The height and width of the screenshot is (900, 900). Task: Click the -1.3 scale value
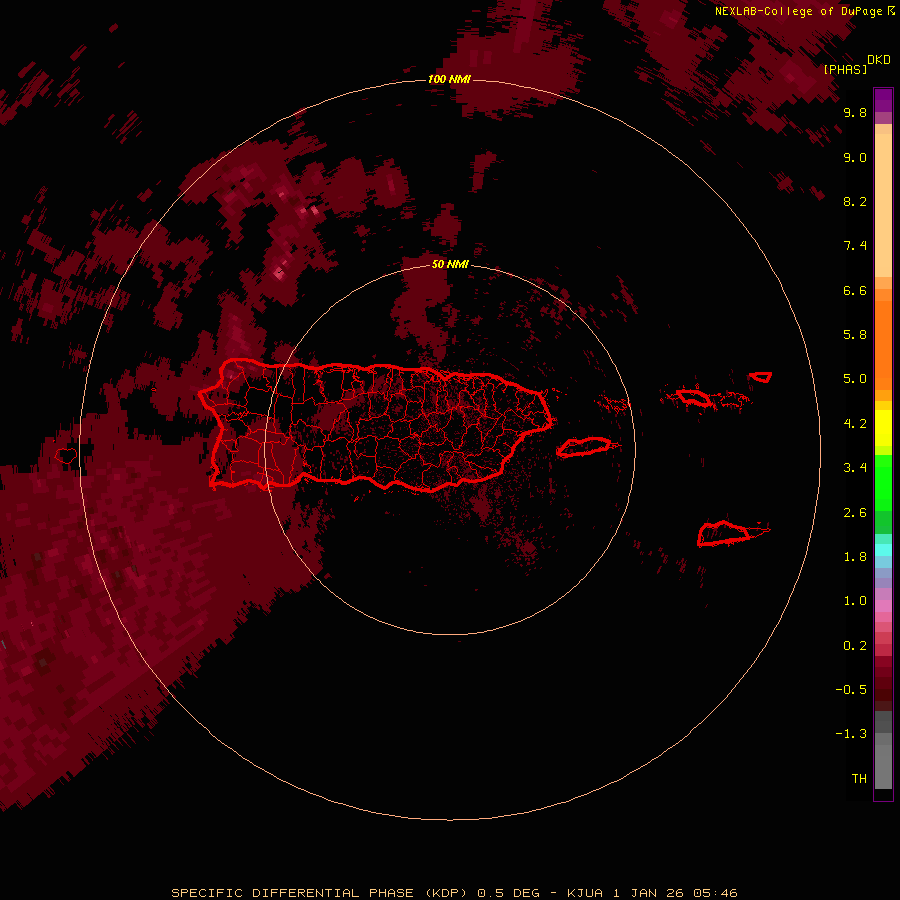[851, 734]
